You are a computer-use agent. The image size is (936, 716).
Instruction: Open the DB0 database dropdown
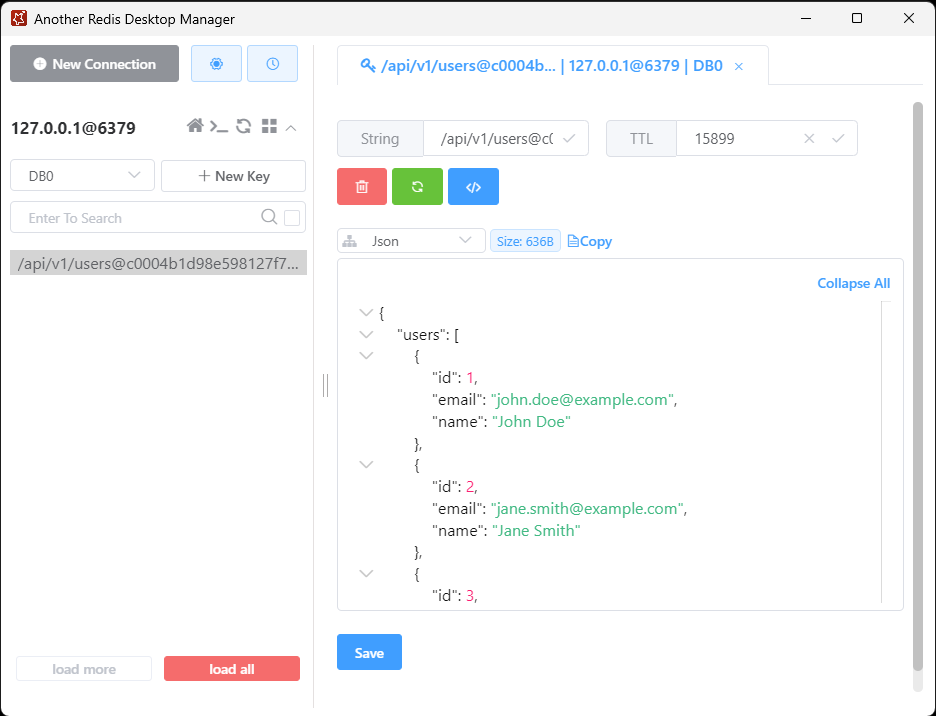point(82,176)
